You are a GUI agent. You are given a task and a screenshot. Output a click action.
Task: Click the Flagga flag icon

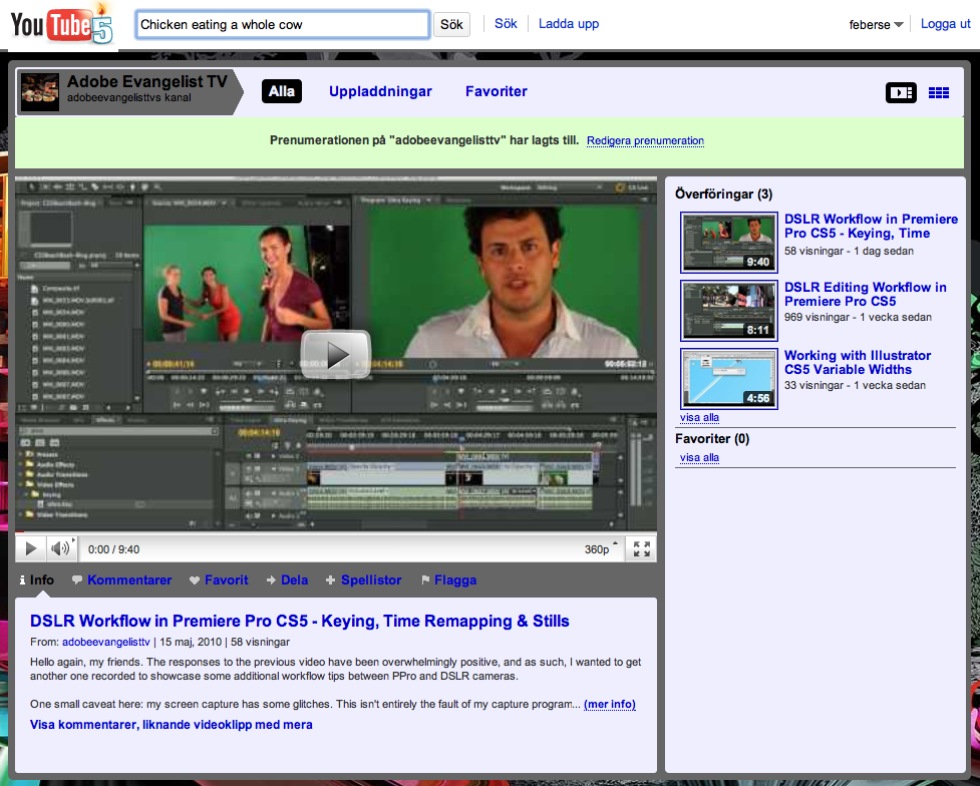point(425,580)
